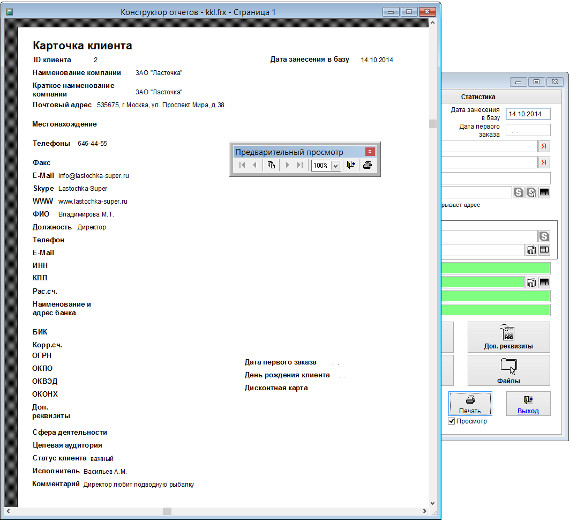Open the Файлы folder button

(x=509, y=370)
